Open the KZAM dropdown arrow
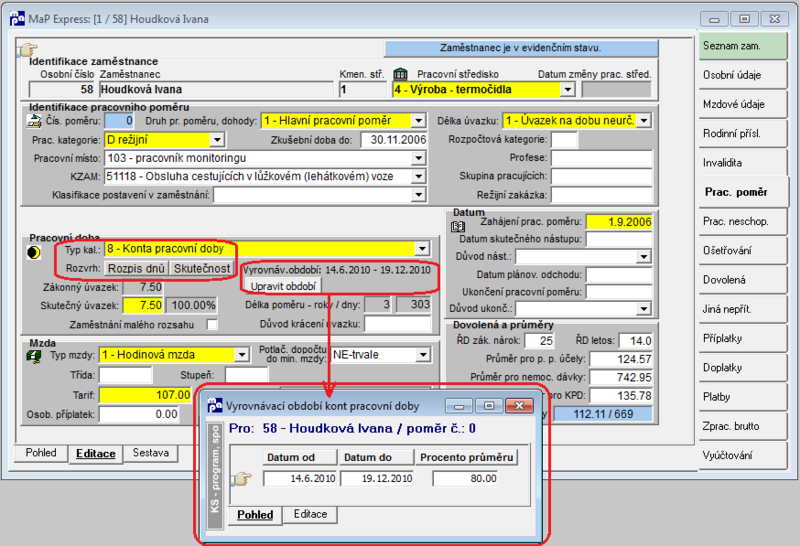 (418, 177)
